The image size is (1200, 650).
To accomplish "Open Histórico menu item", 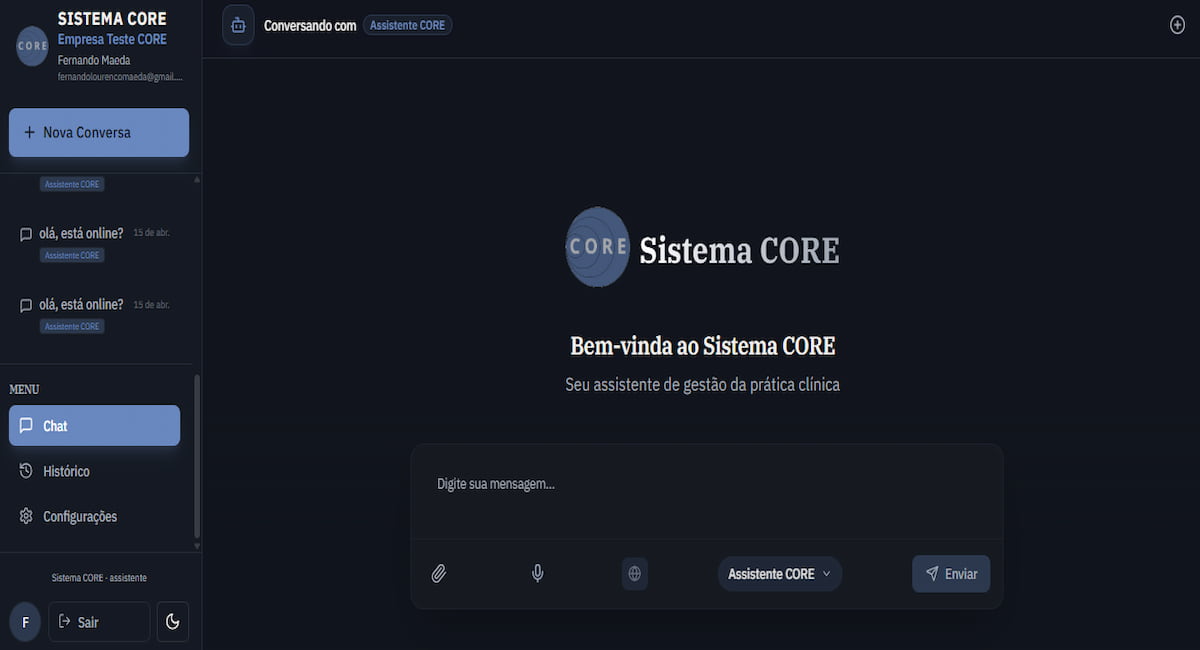I will tap(94, 471).
